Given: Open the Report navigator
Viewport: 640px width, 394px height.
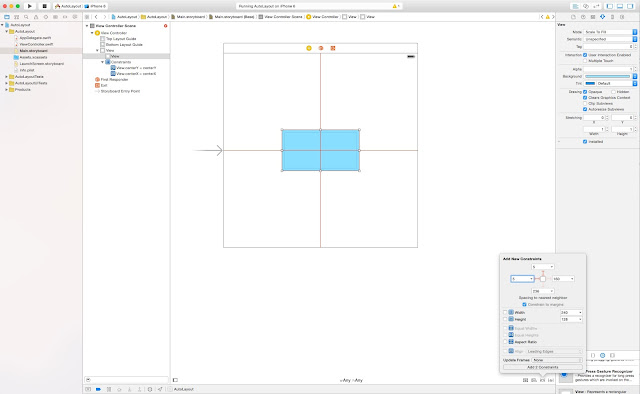Looking at the screenshot, I should (75, 17).
